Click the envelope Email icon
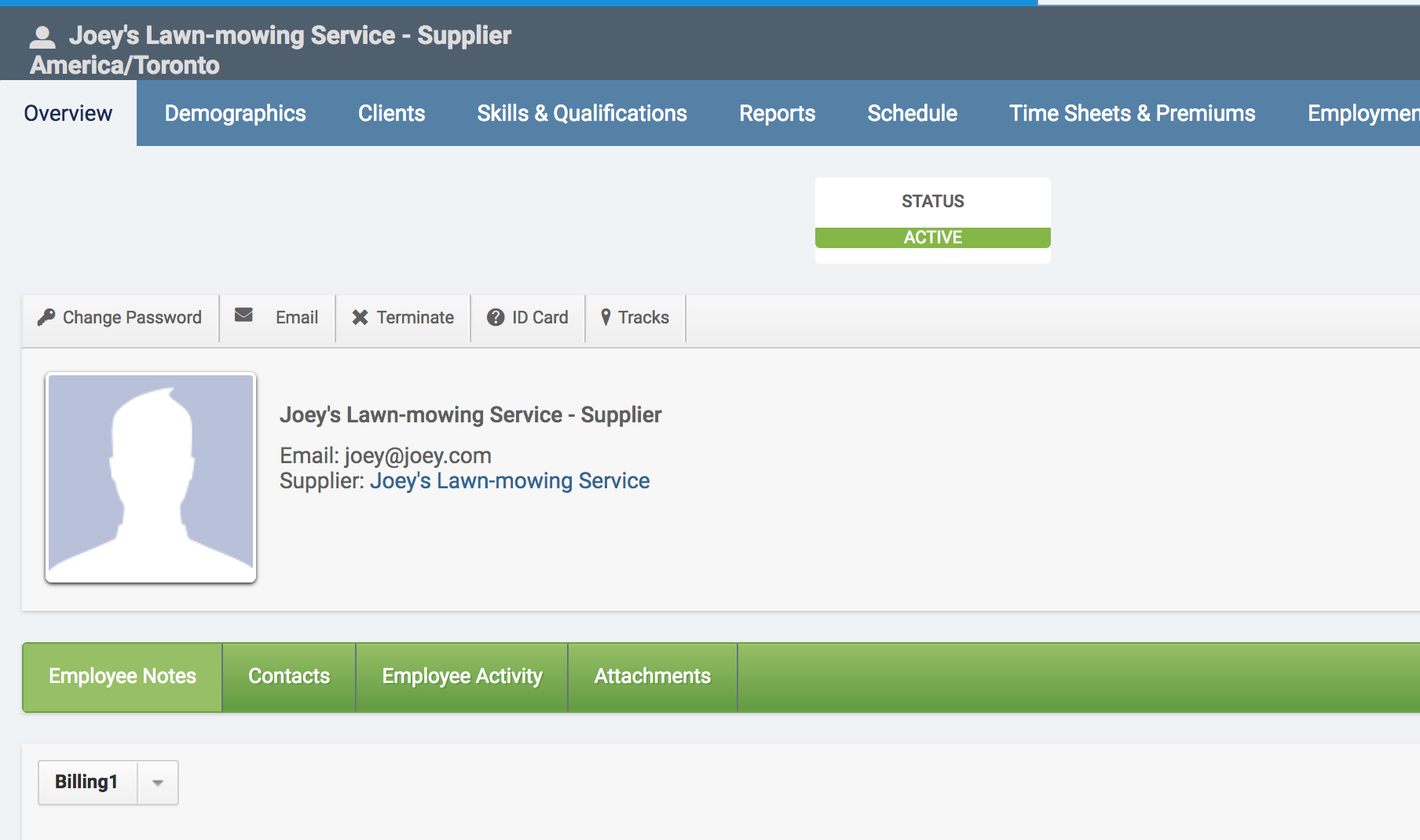The width and height of the screenshot is (1420, 840). click(243, 316)
